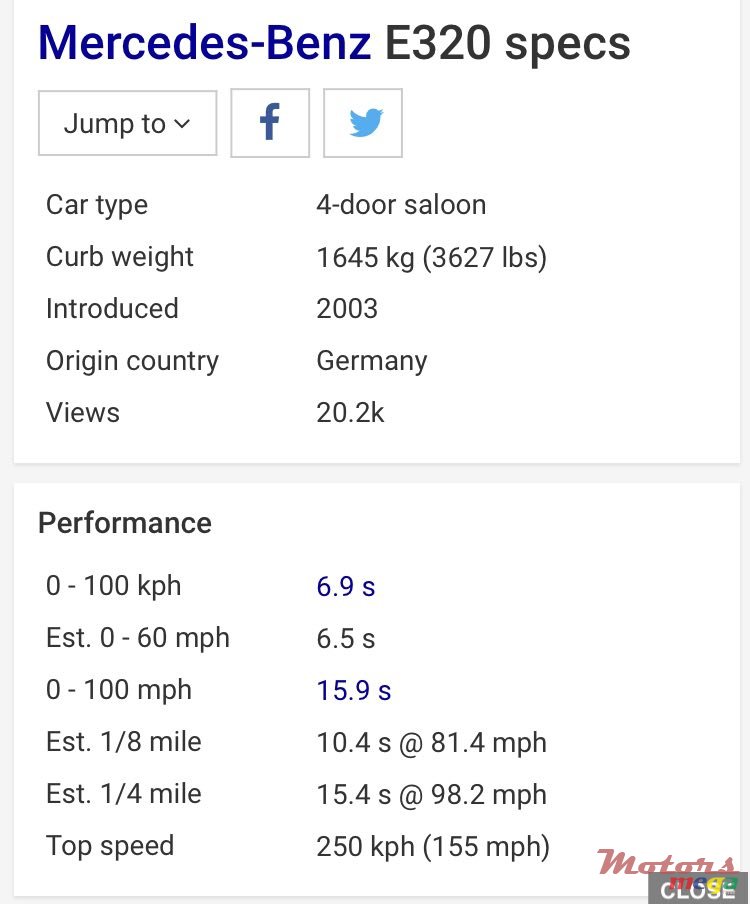Click the 0 - 100 kph row label
This screenshot has width=750, height=904.
pyautogui.click(x=114, y=586)
